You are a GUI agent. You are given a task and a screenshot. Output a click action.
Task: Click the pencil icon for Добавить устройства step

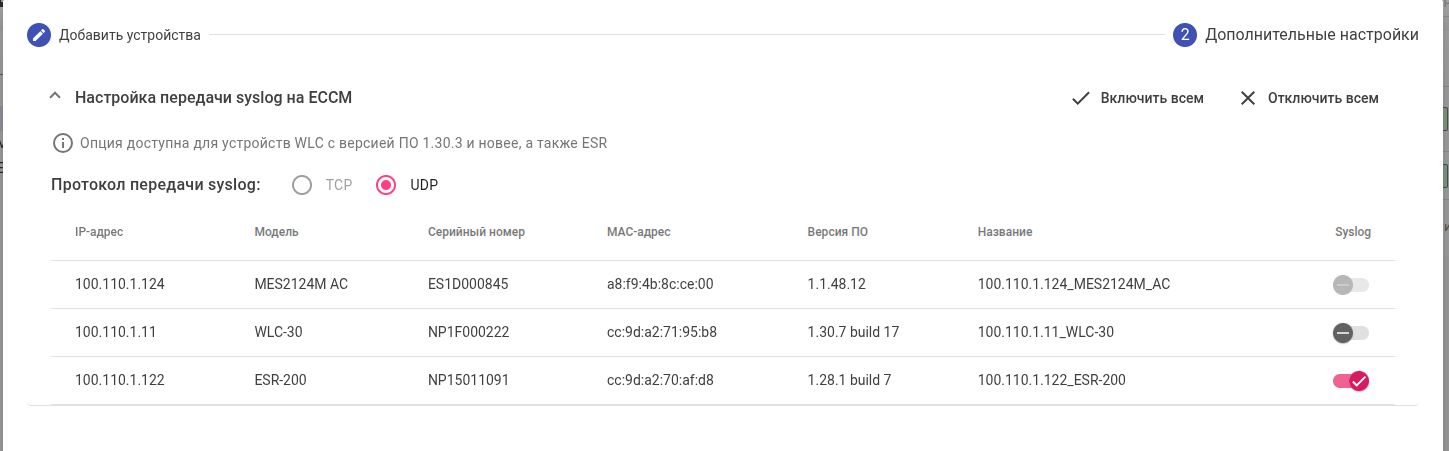point(39,35)
